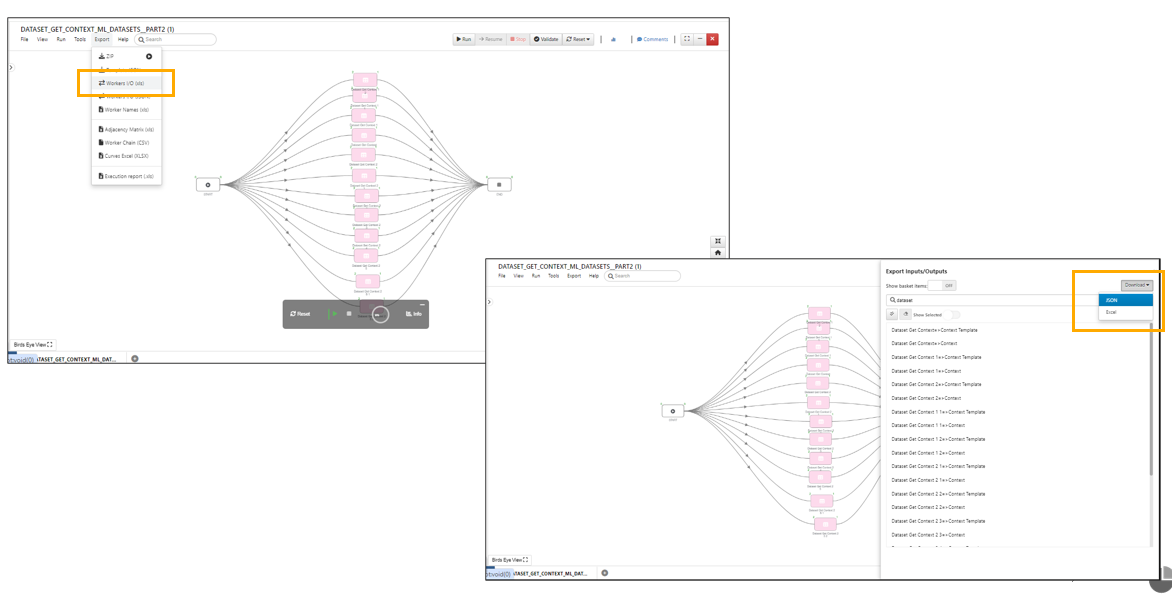The width and height of the screenshot is (1172, 595).
Task: Select Workers I/O (xls) from Export menu
Action: [126, 83]
